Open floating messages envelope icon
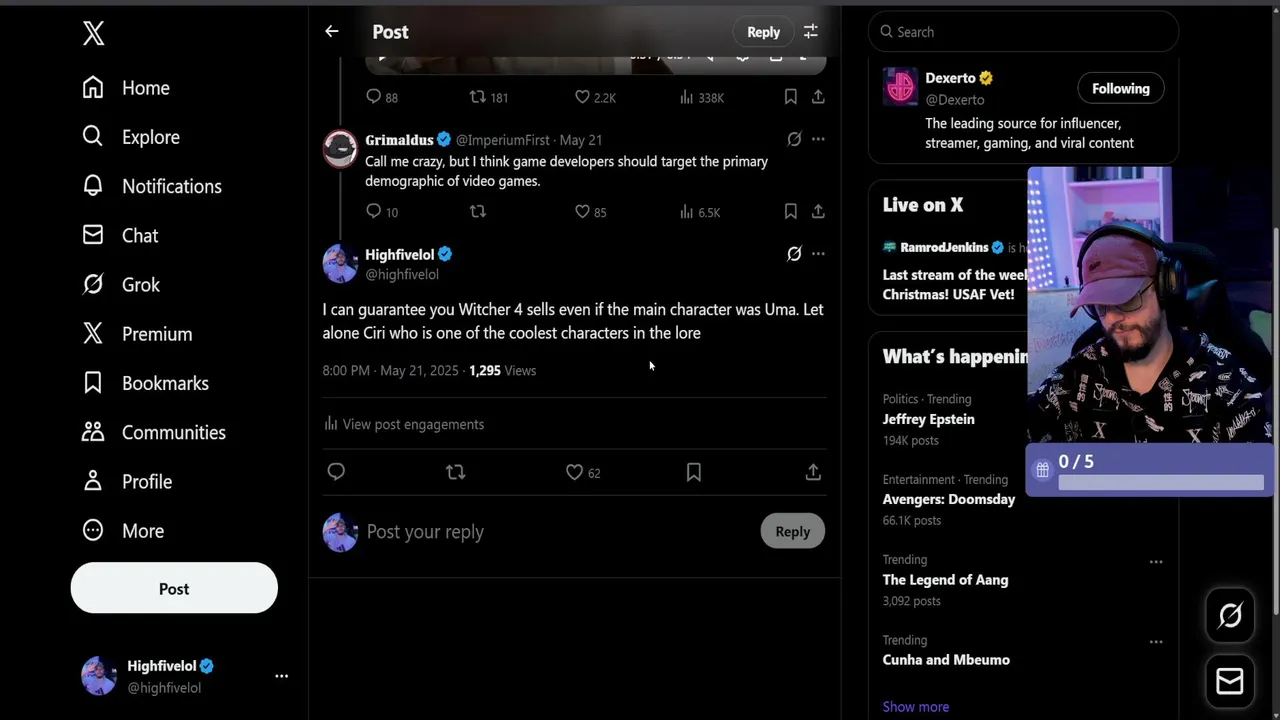Image resolution: width=1280 pixels, height=720 pixels. 1230,682
